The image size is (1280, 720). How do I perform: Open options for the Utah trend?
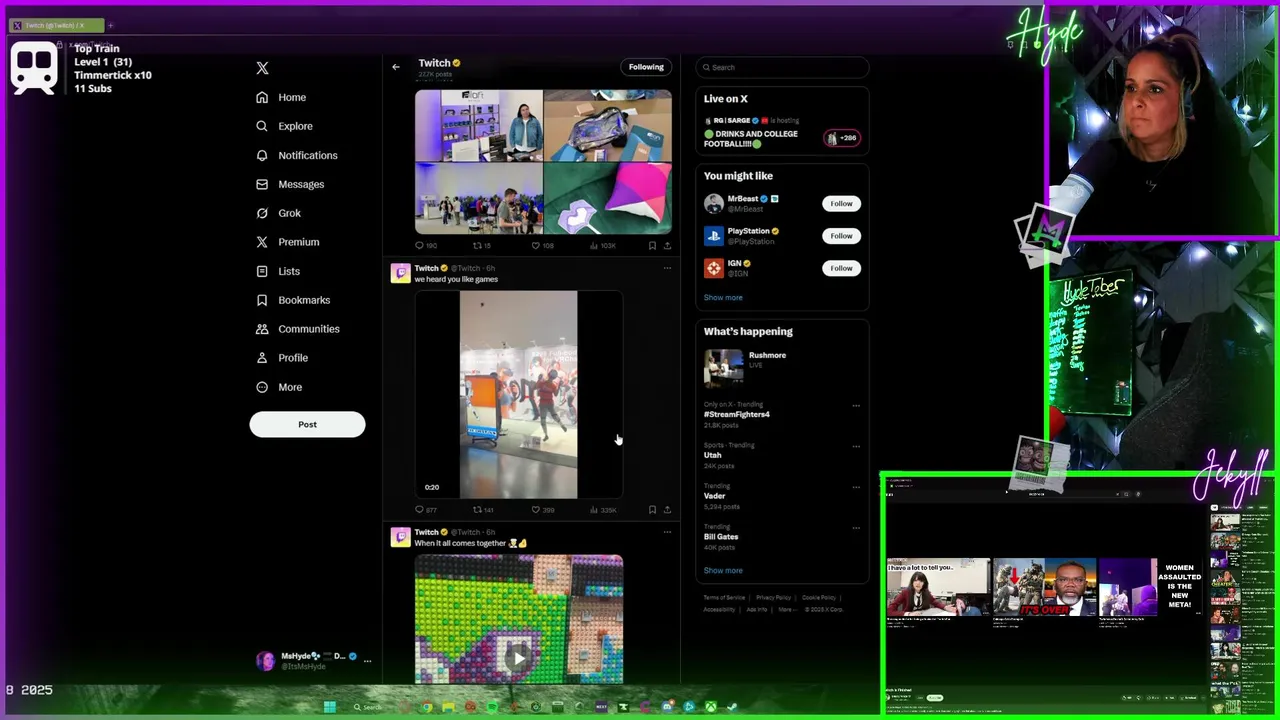coord(856,446)
